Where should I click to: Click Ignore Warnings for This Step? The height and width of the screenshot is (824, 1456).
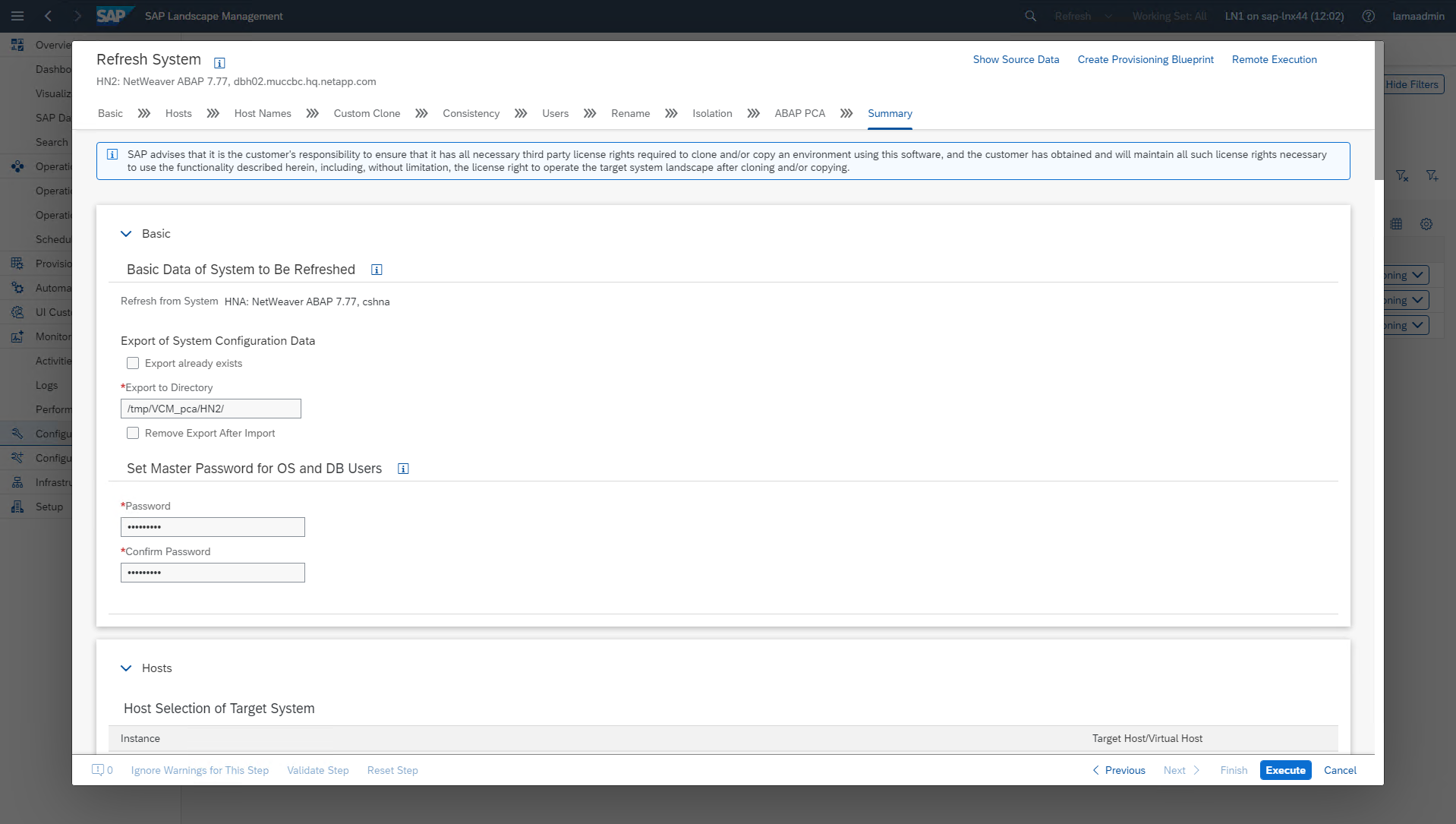(200, 770)
